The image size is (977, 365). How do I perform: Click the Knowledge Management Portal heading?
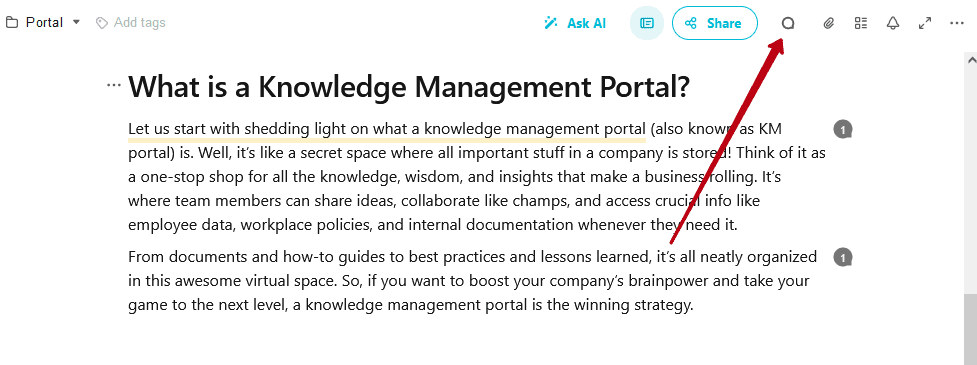coord(409,87)
